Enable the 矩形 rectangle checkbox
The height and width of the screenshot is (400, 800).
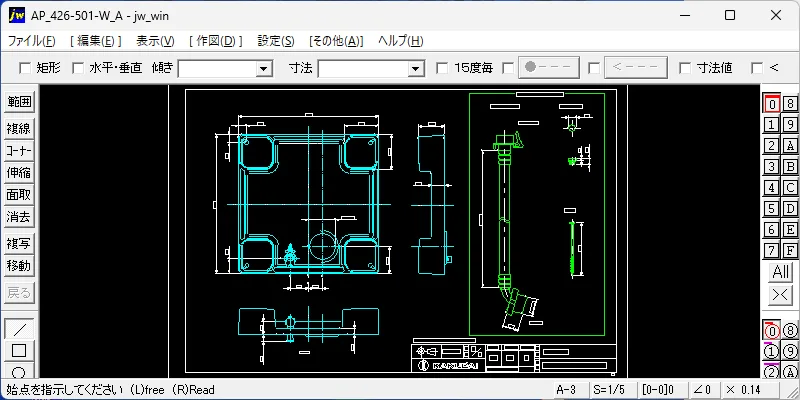[x=25, y=68]
